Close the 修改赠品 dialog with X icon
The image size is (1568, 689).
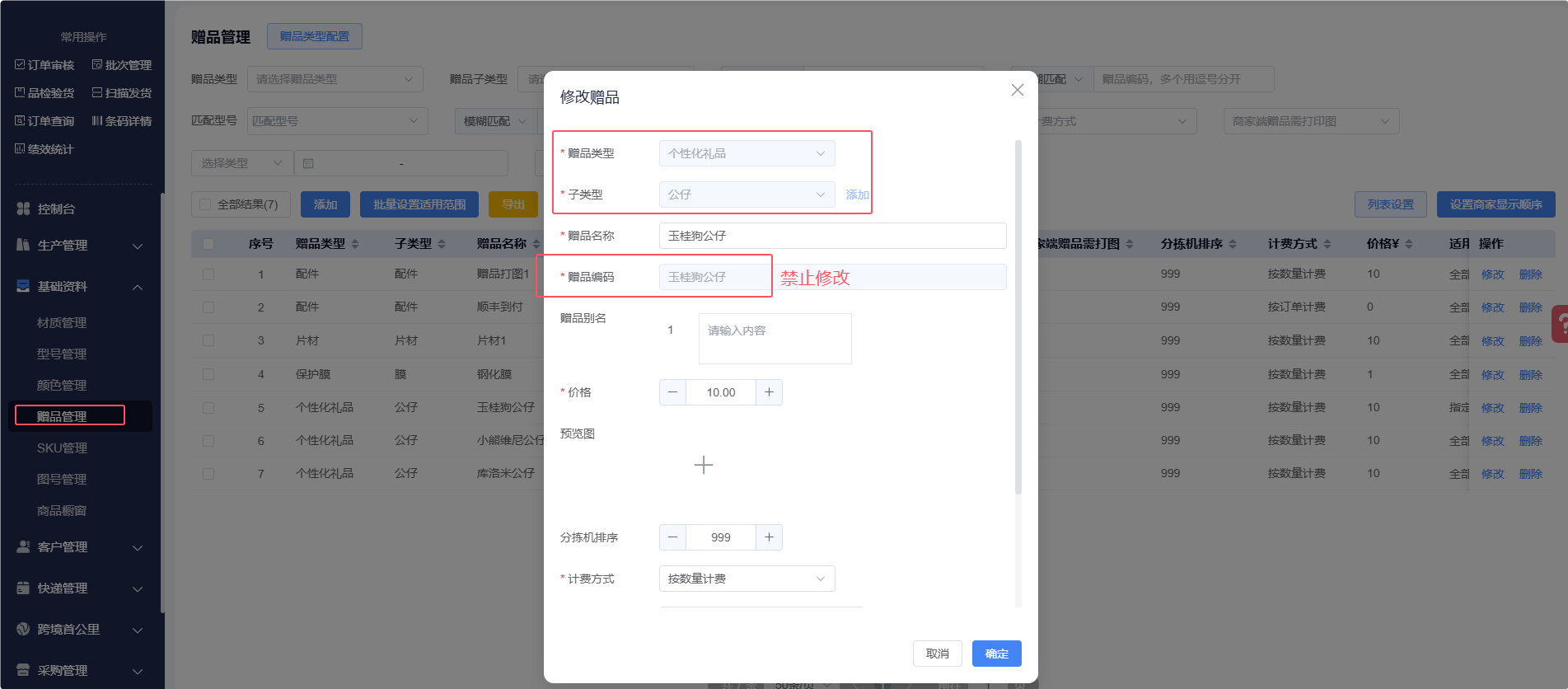coord(1018,90)
